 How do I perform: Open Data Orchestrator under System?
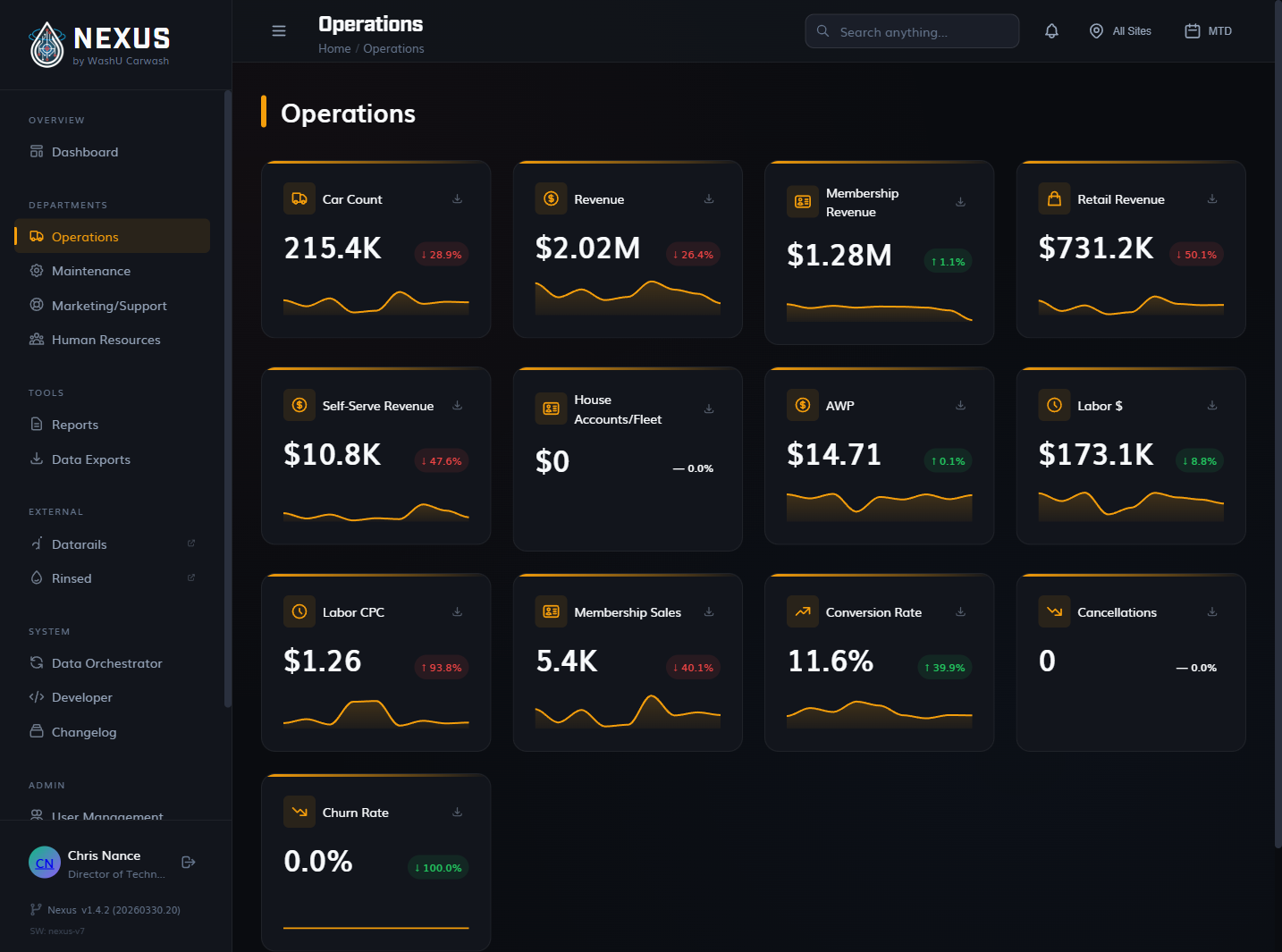[x=113, y=663]
